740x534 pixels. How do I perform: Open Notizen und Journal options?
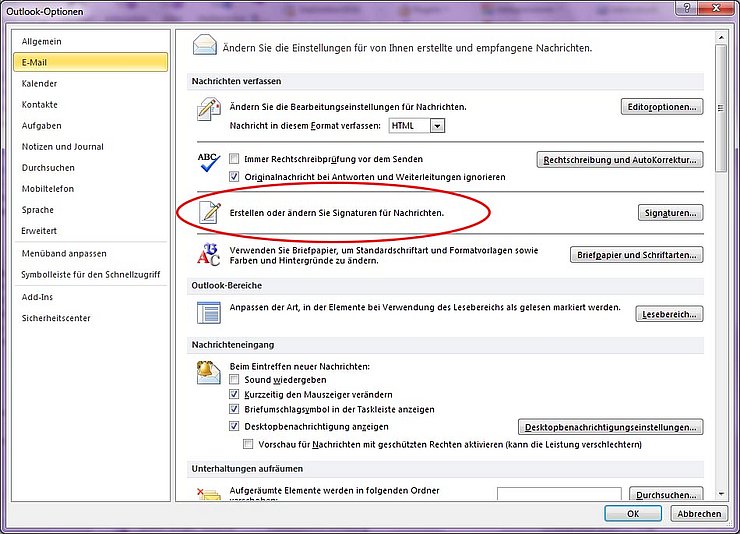tap(91, 147)
